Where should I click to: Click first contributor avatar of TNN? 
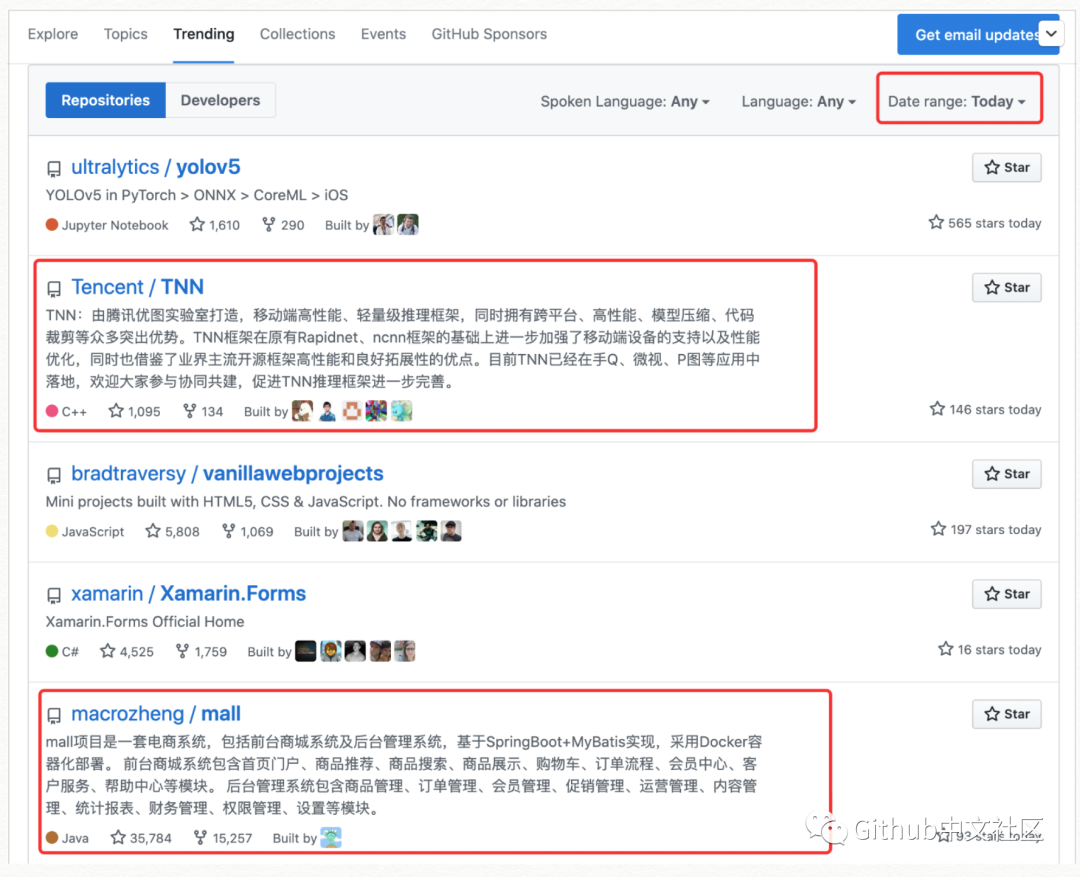click(x=302, y=411)
